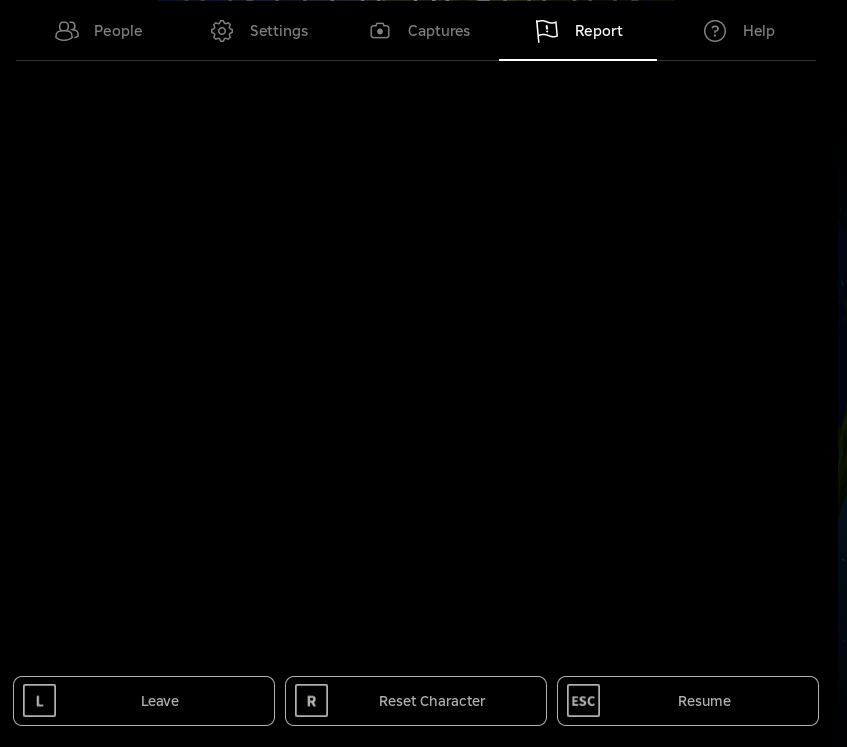Resume the game with the Resume button
847x747 pixels.
click(688, 701)
